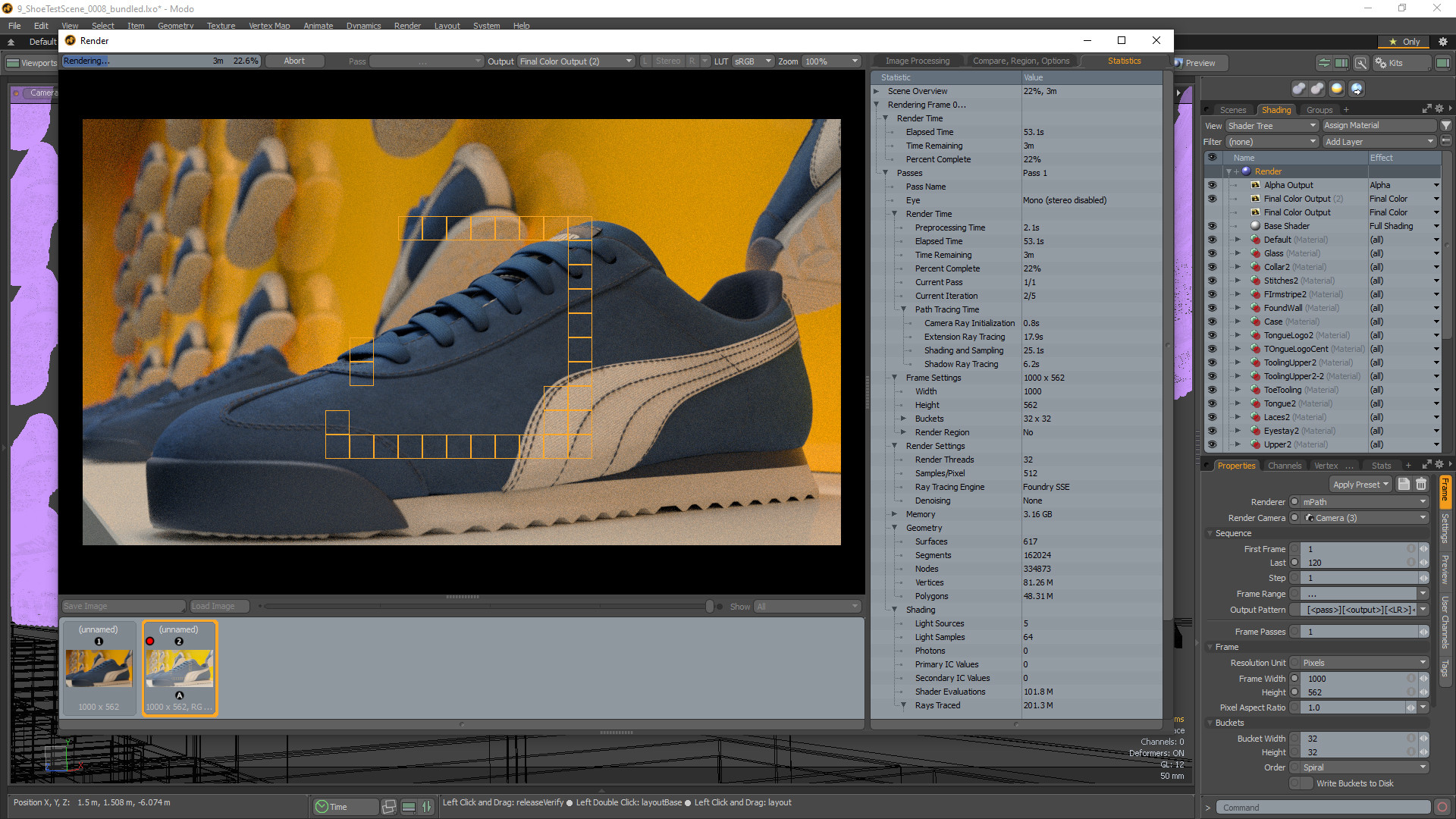
Task: Click the yellow-blue sphere environment icon
Action: click(1337, 89)
